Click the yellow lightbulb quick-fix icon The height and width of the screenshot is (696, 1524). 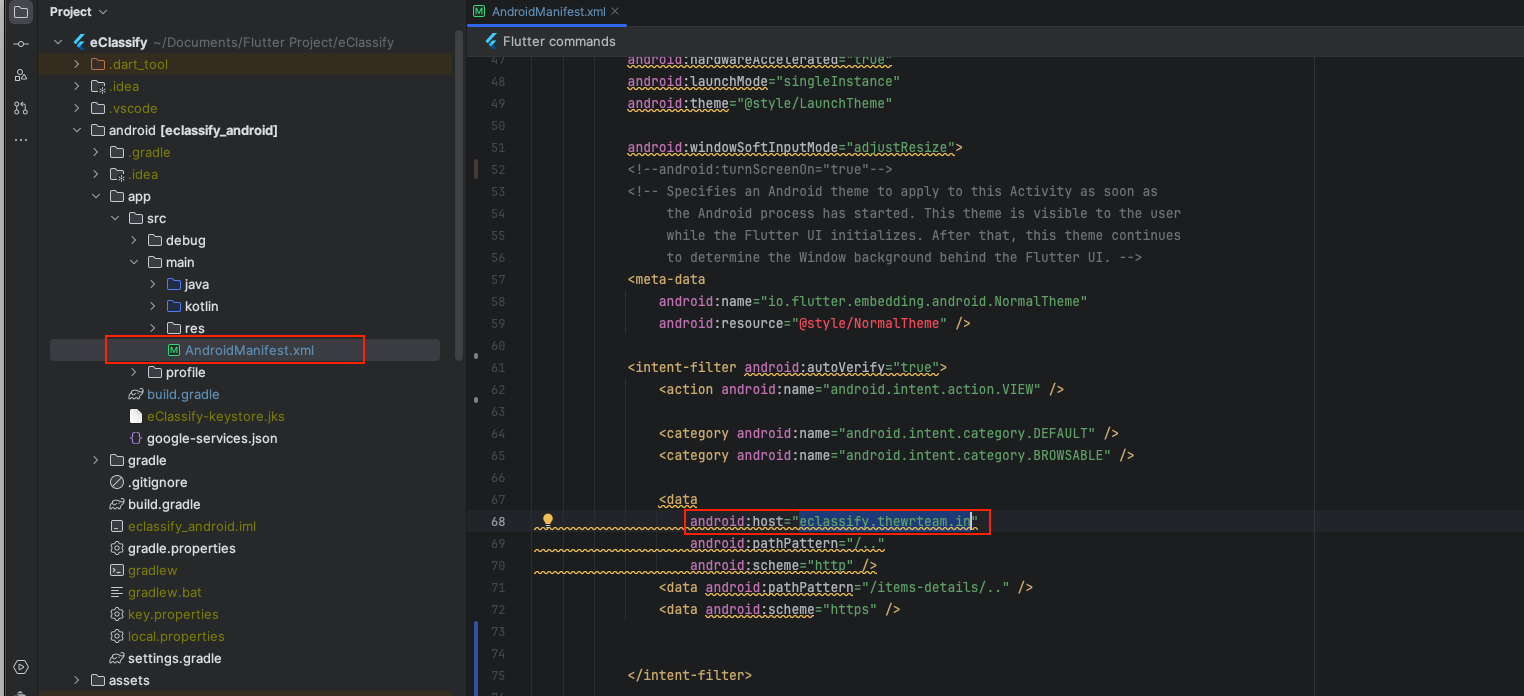coord(548,521)
